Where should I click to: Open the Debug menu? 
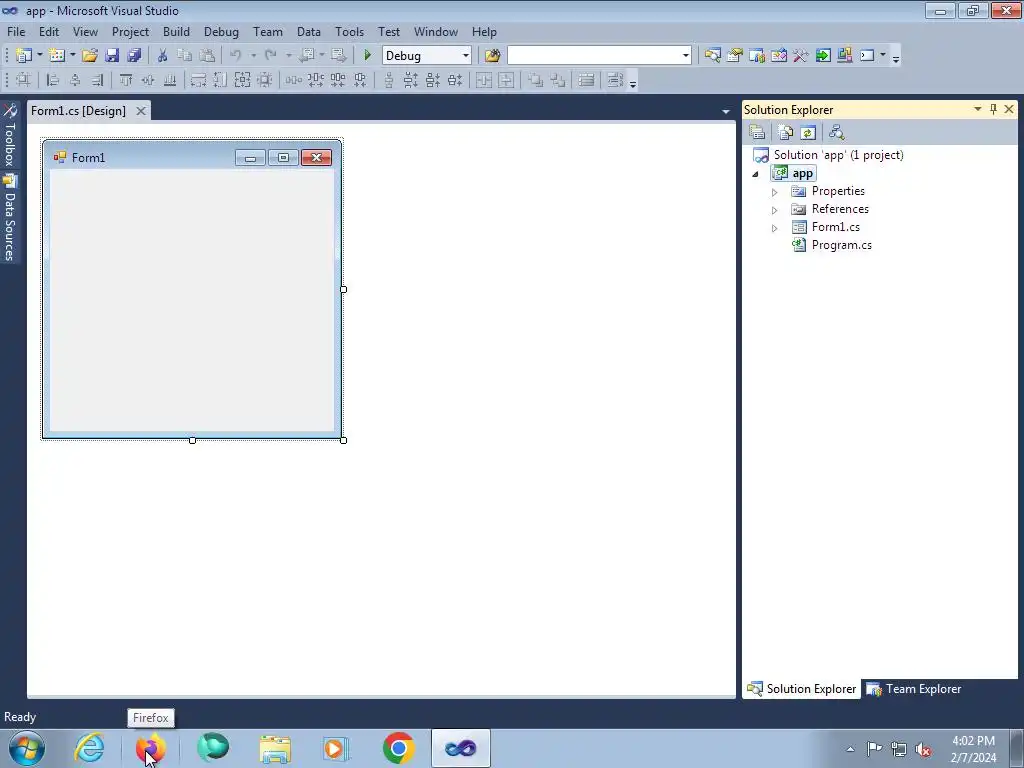pyautogui.click(x=221, y=31)
